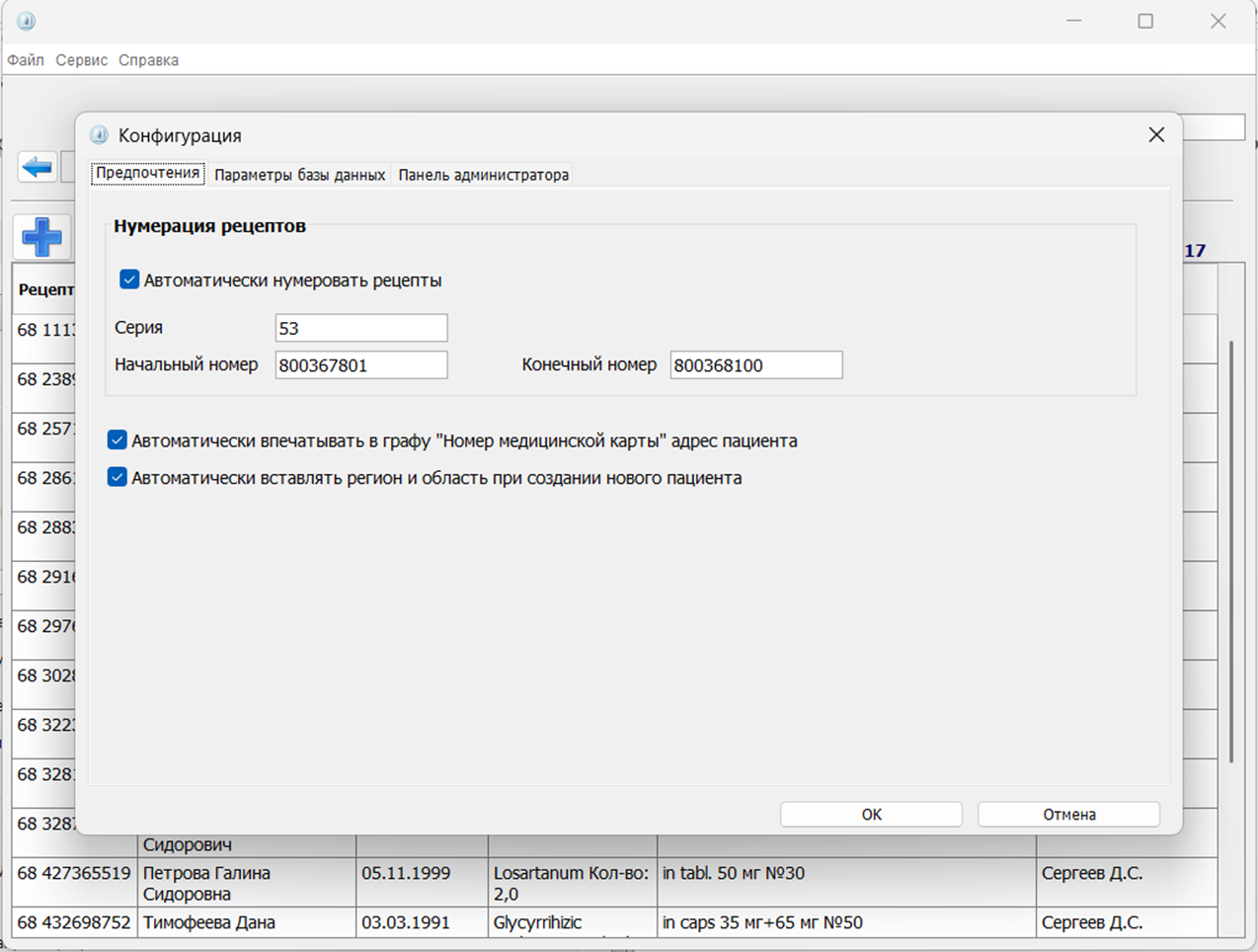
Task: Click the Начальный номер input field
Action: click(x=360, y=365)
